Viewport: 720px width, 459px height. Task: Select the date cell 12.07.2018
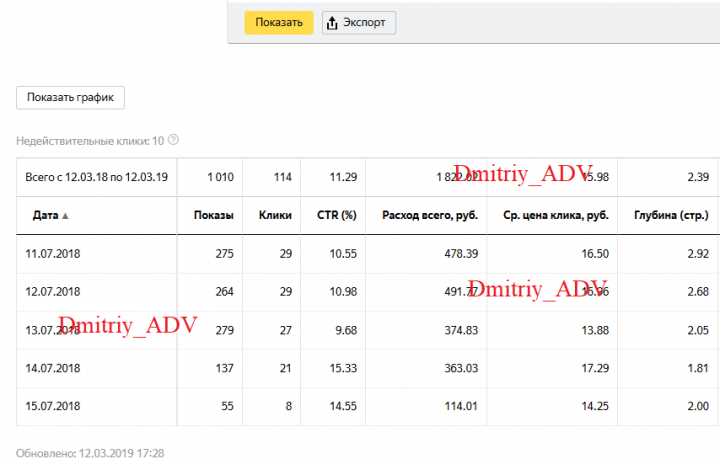(x=53, y=292)
